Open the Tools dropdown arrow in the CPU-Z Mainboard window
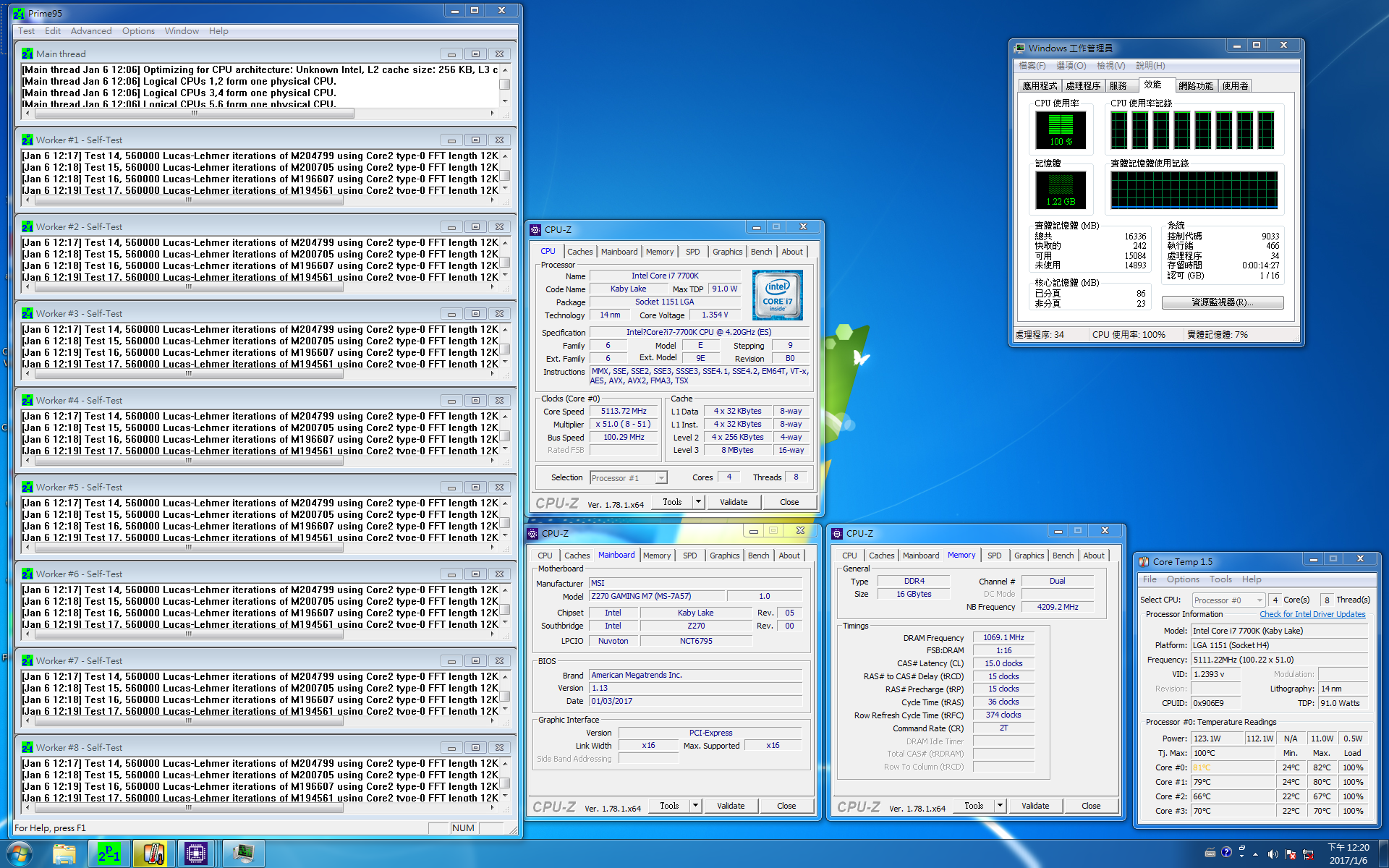1389x868 pixels. click(x=695, y=806)
